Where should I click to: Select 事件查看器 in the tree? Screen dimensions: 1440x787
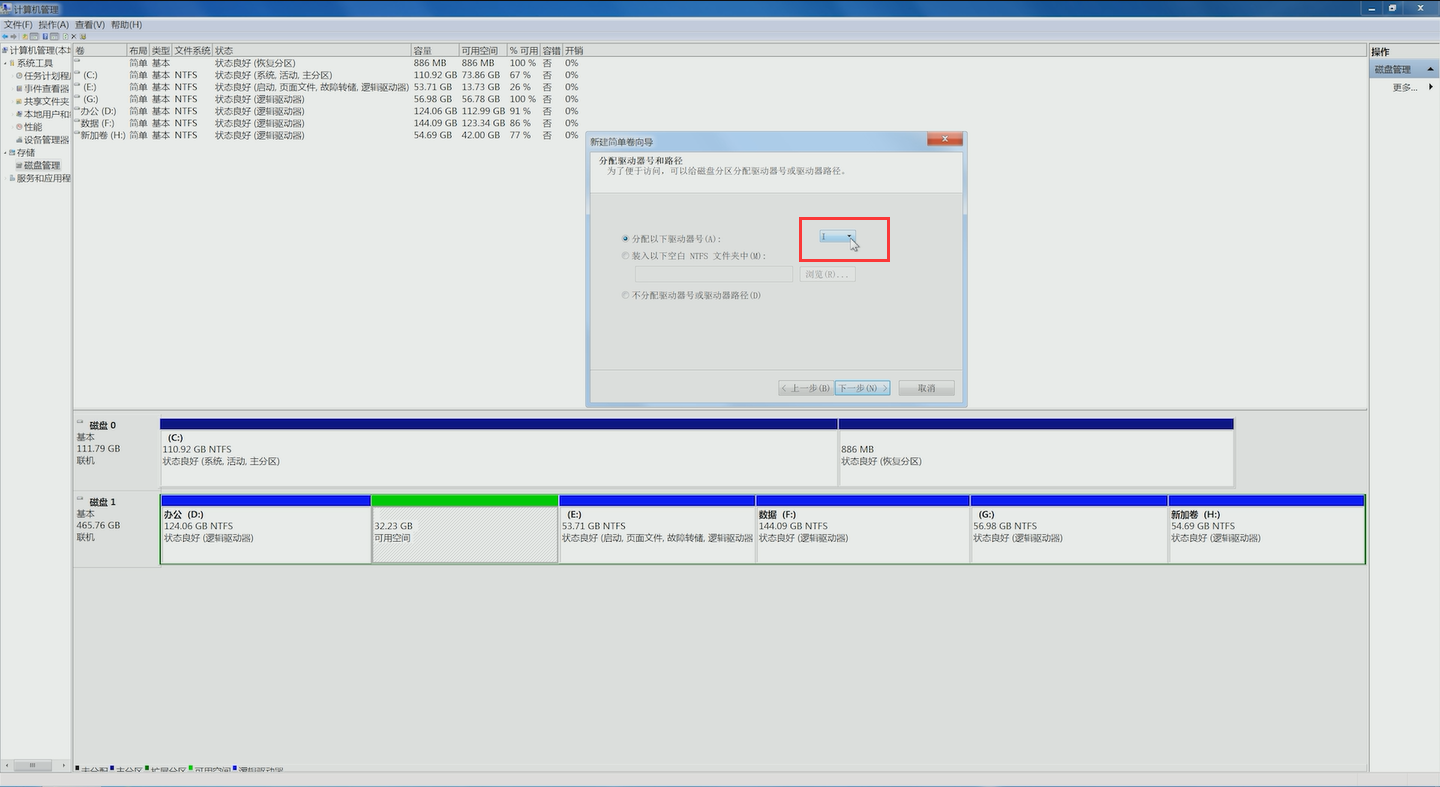(x=47, y=88)
